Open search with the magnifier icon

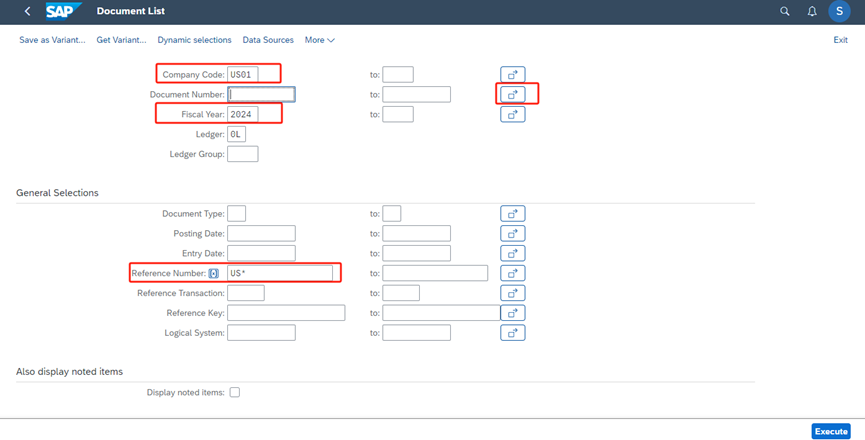coord(785,11)
